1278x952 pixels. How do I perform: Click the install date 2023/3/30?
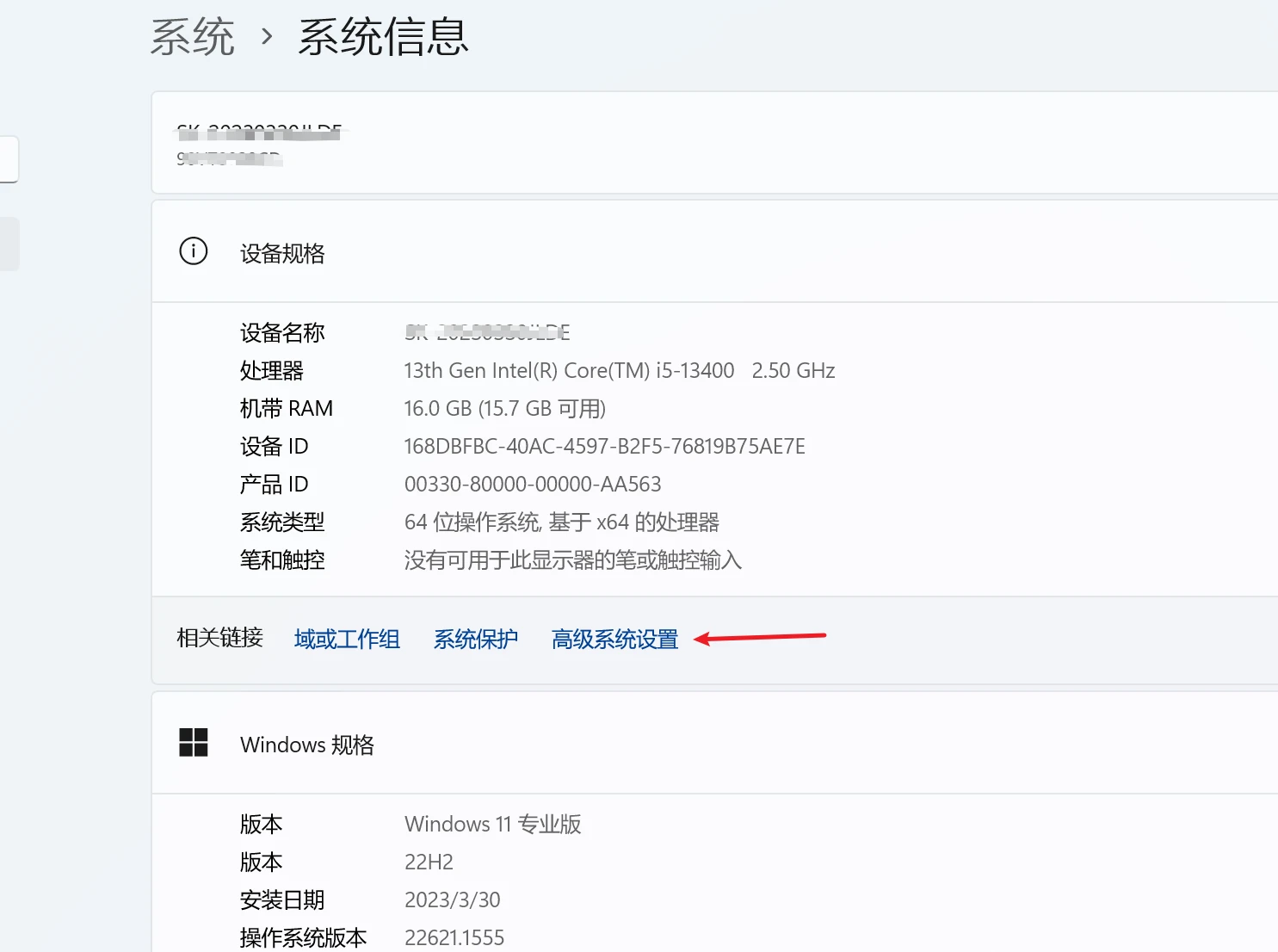click(452, 899)
